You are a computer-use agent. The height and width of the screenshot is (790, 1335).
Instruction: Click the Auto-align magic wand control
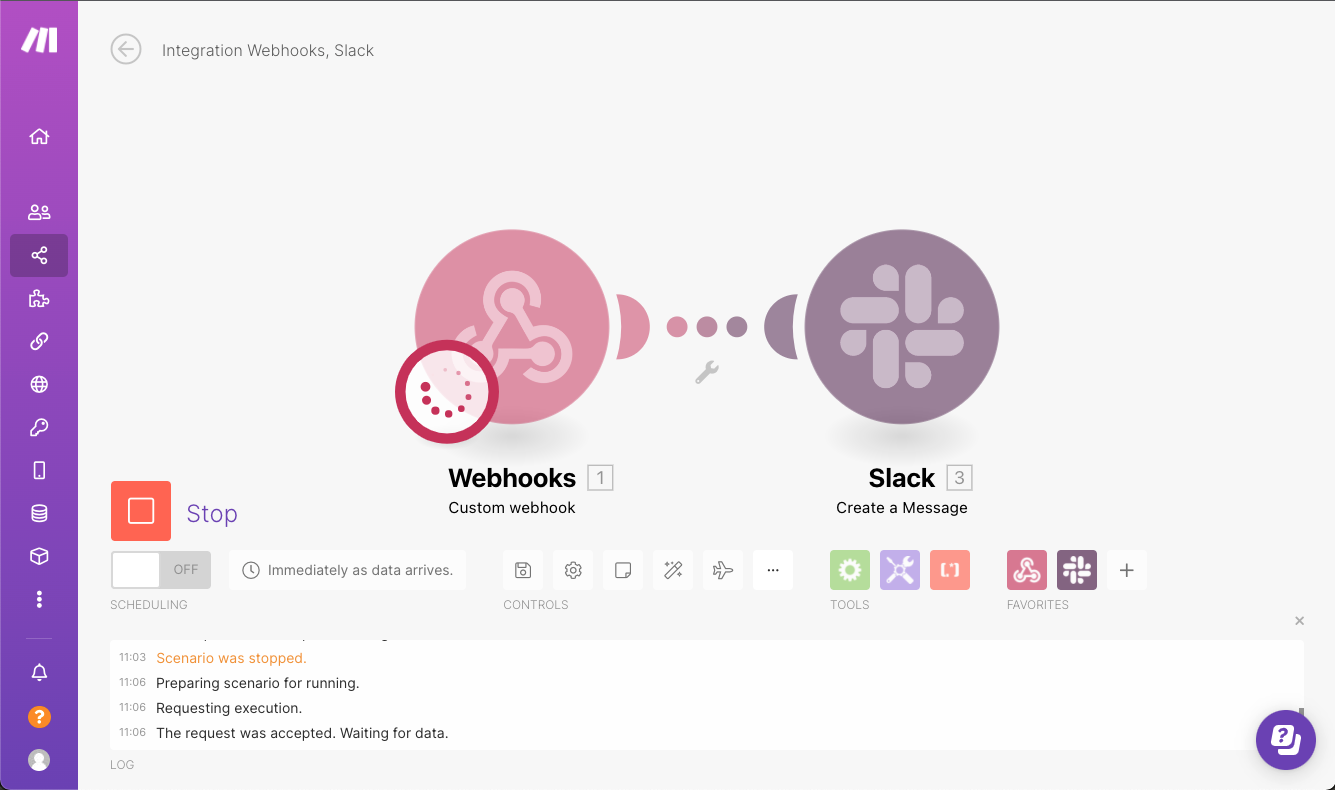click(x=673, y=570)
